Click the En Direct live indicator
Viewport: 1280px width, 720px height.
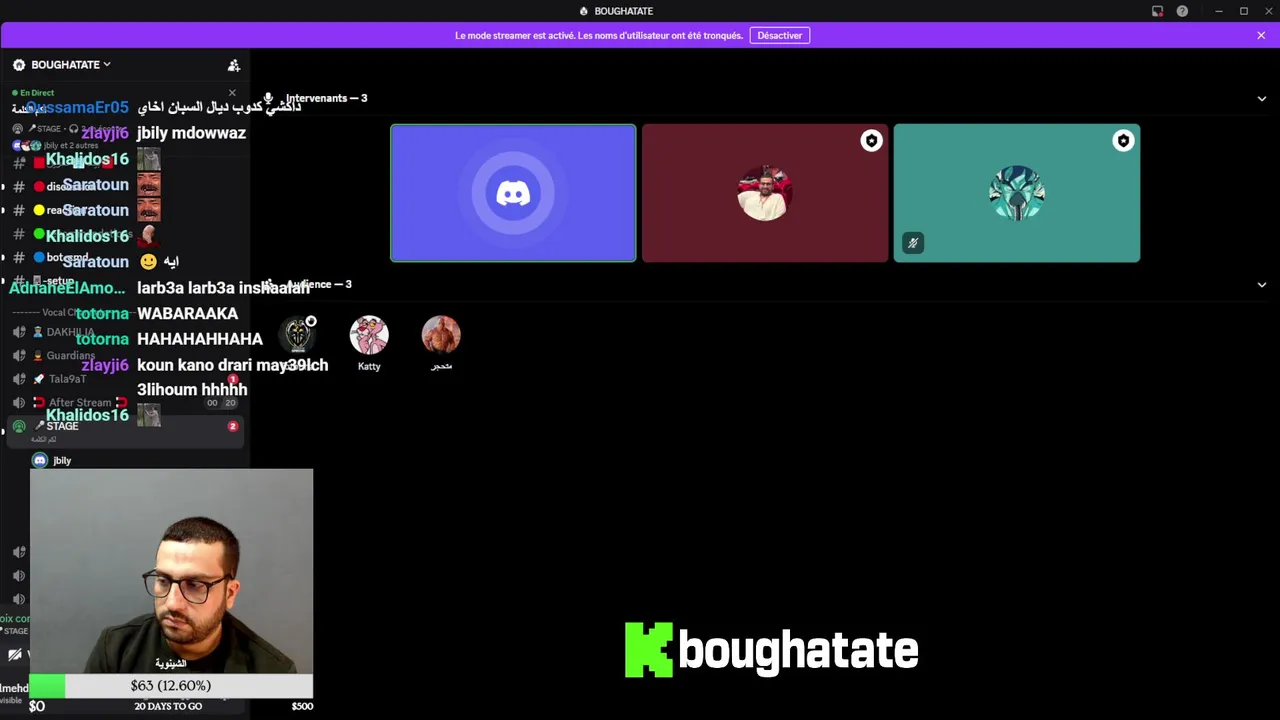coord(33,93)
